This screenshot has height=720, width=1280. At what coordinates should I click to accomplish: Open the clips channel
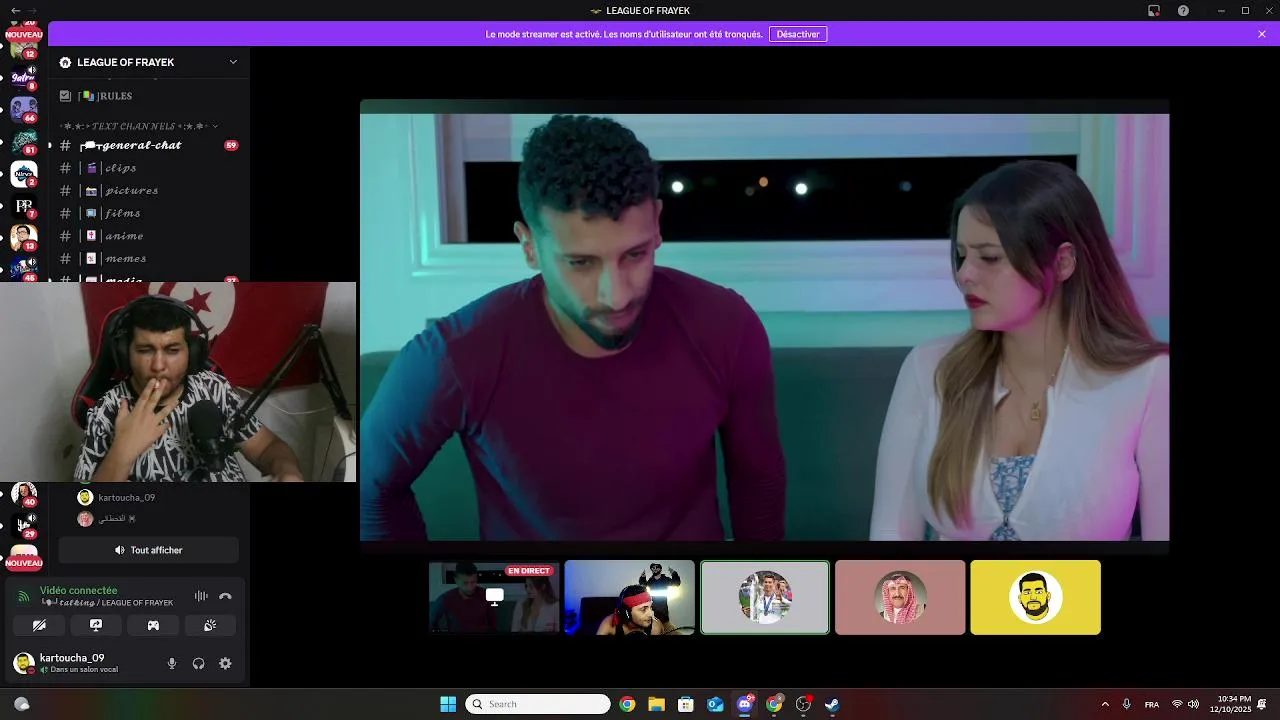148,168
